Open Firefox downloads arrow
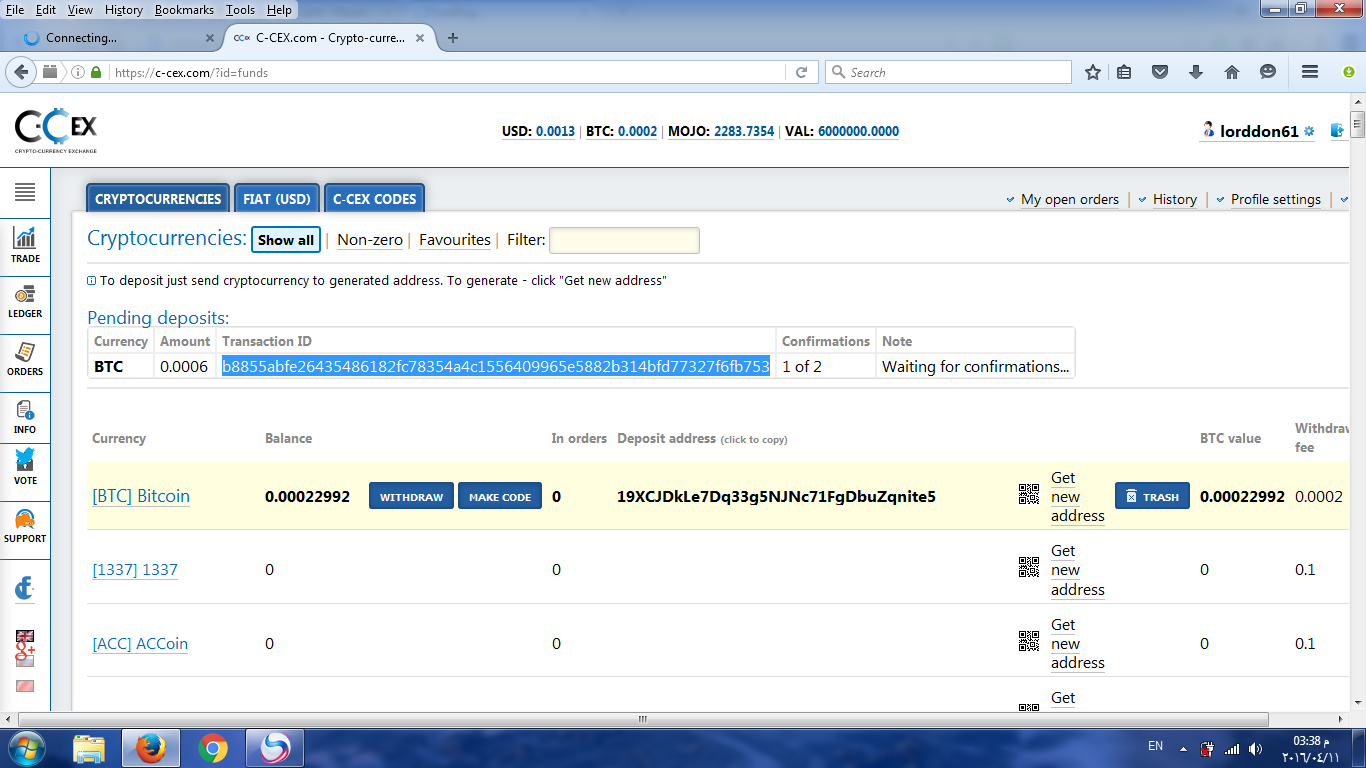 click(x=1196, y=72)
